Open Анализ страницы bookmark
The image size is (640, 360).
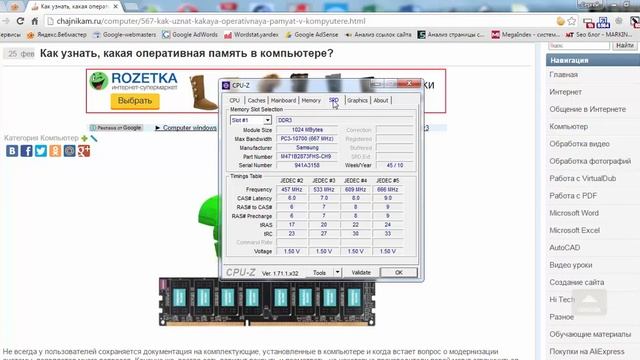click(451, 35)
